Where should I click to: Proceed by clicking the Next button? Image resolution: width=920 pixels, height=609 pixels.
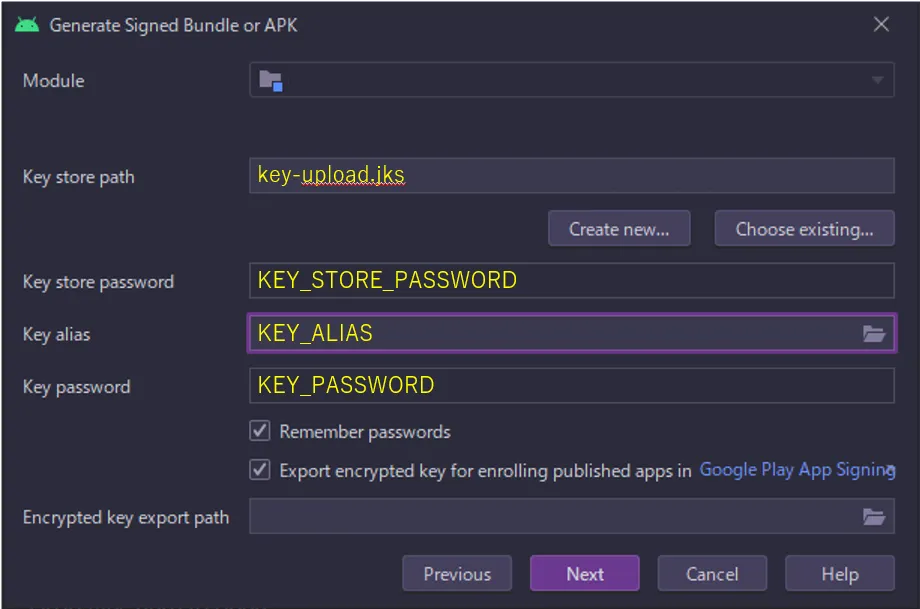tap(585, 574)
